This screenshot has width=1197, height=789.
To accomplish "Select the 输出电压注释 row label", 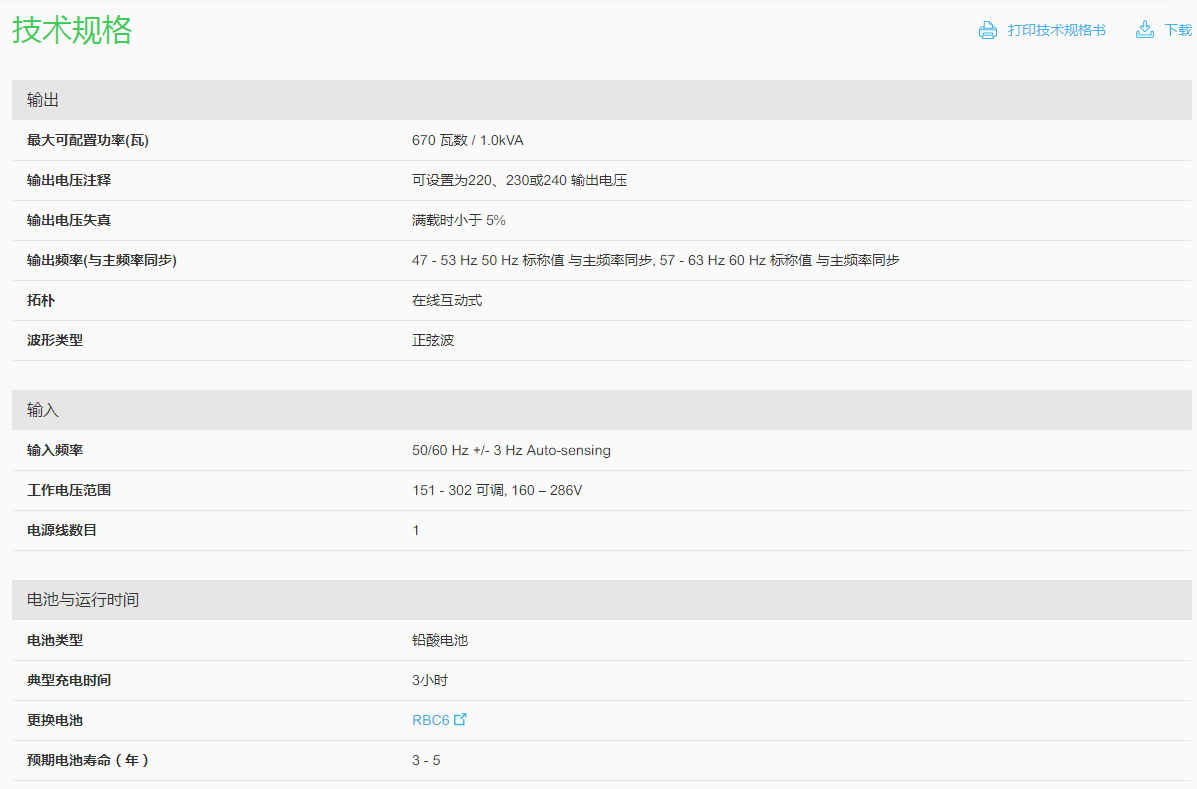I will pyautogui.click(x=69, y=180).
